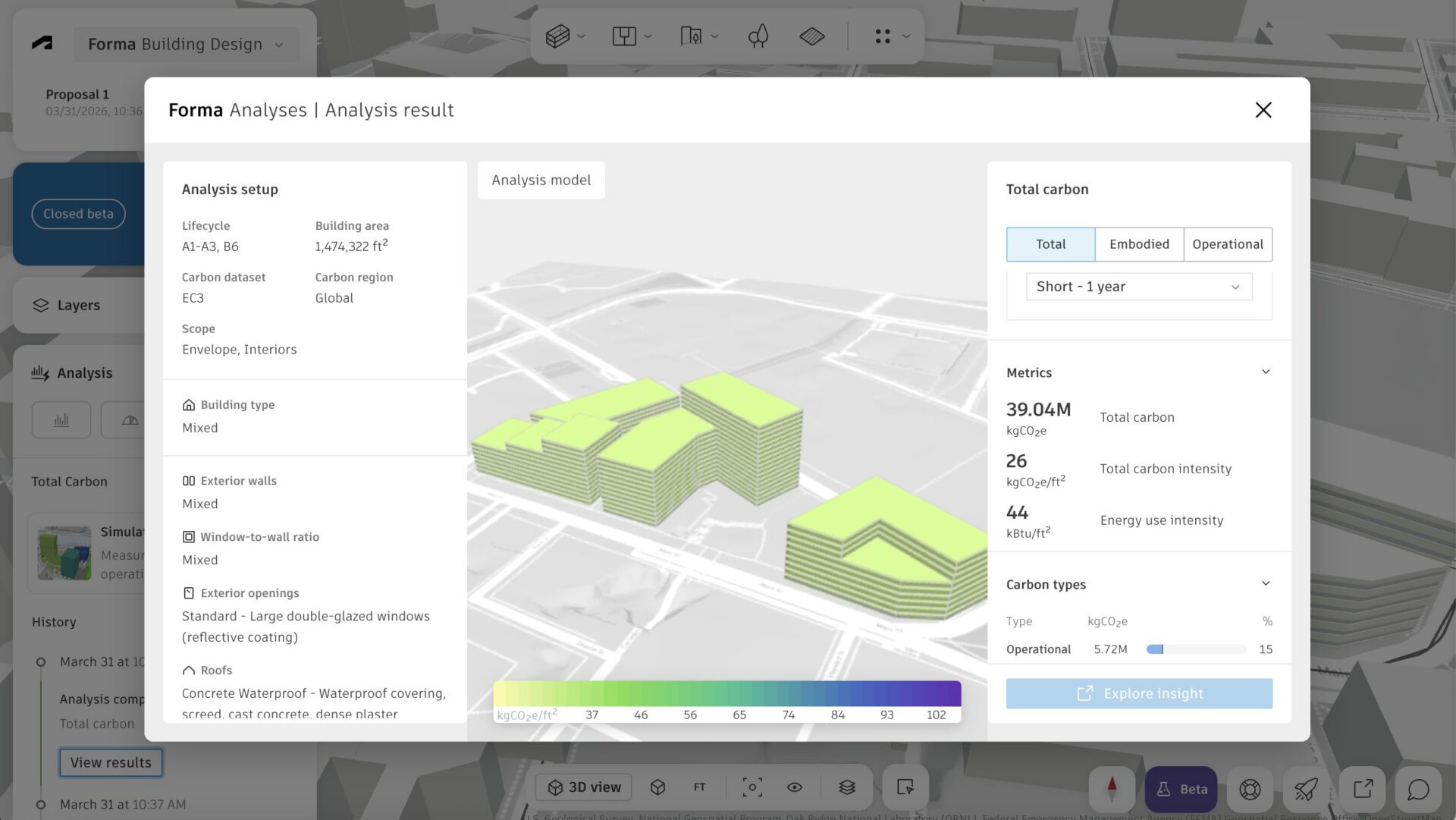The height and width of the screenshot is (820, 1456).
Task: Click the layers stack icon in bottom toolbar
Action: (x=847, y=787)
